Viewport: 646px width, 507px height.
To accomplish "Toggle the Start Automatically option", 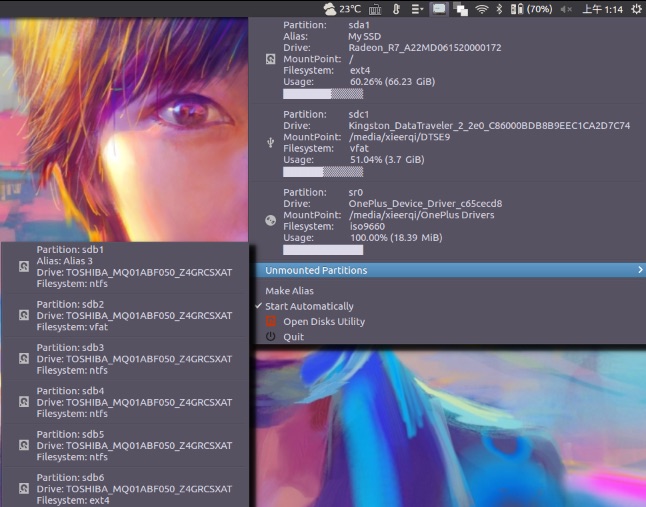I will coord(309,306).
